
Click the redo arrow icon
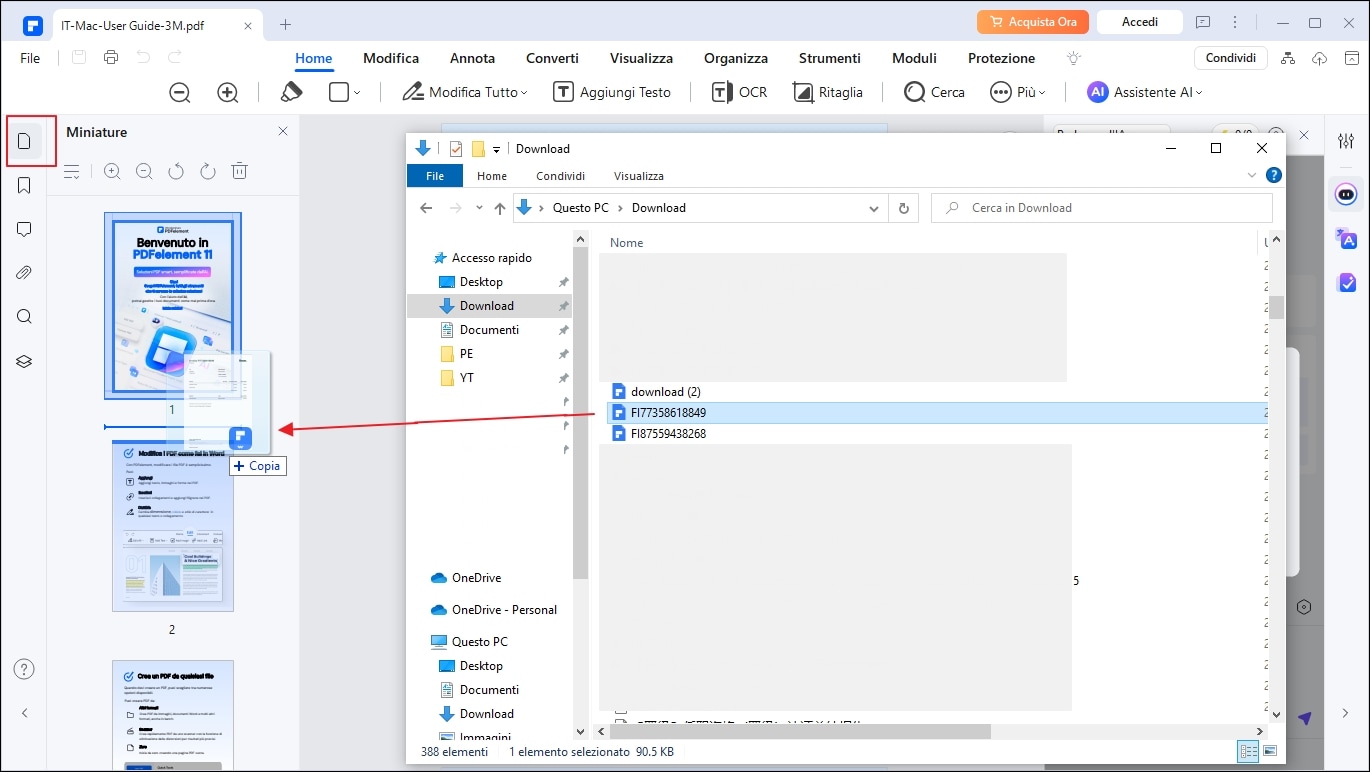click(175, 58)
